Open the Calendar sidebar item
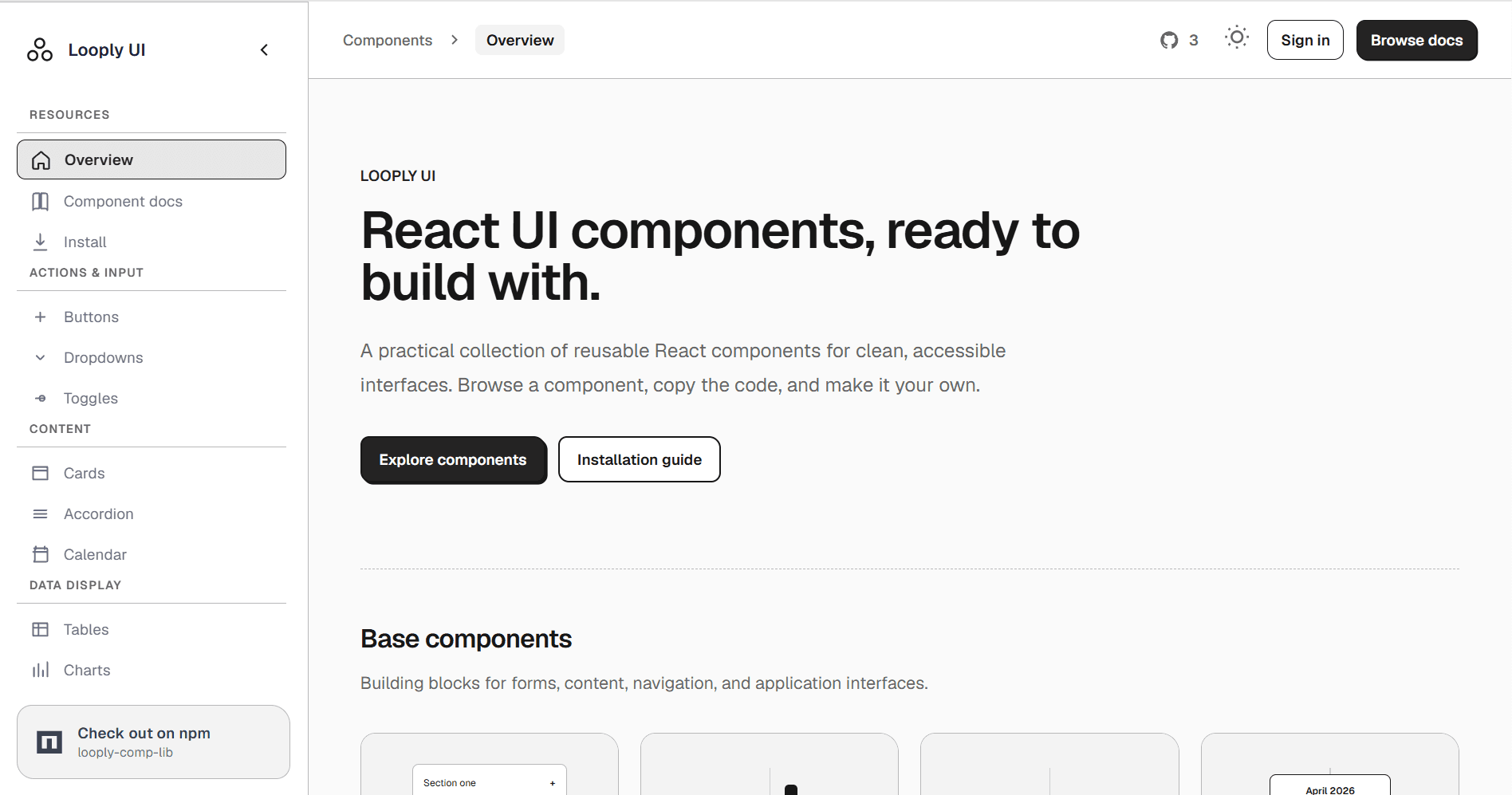This screenshot has width=1512, height=795. click(152, 554)
